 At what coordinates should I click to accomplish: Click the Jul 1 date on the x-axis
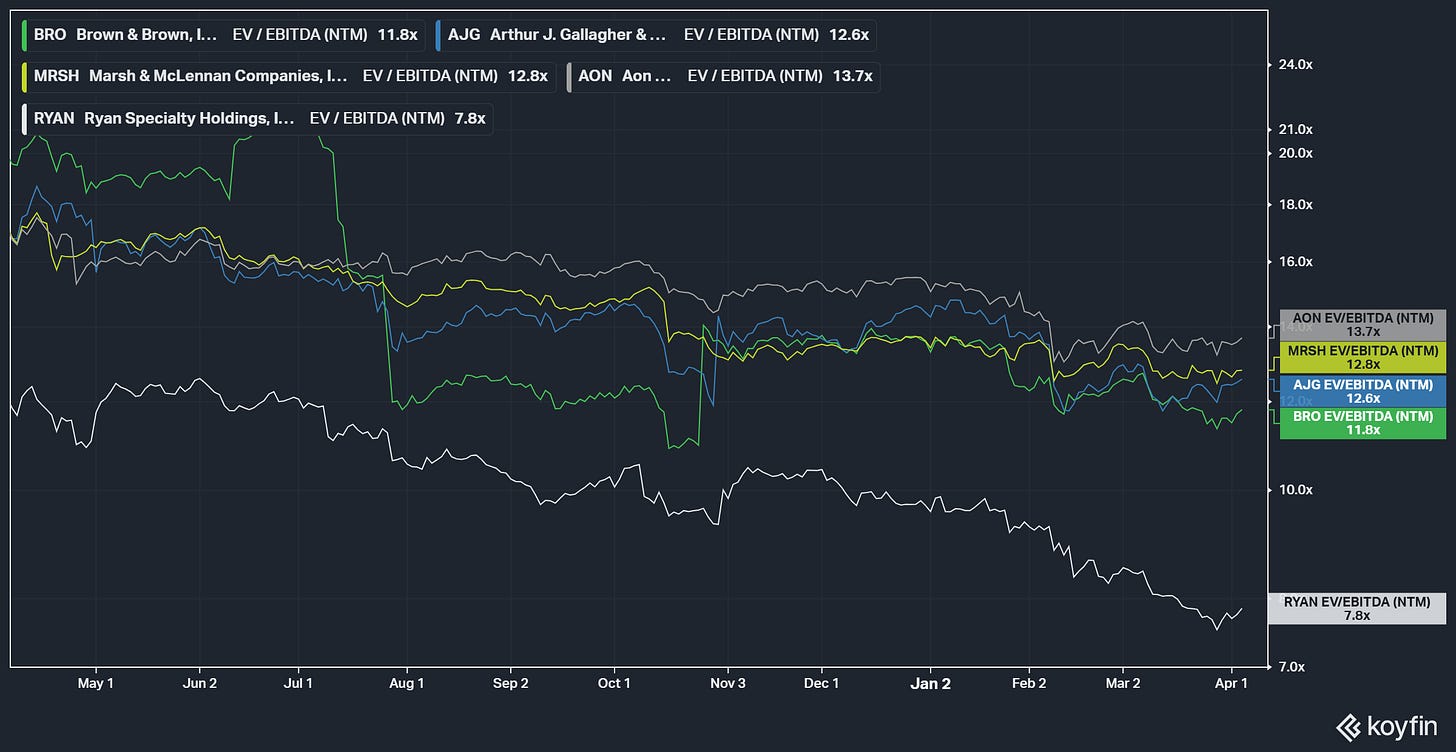(298, 685)
